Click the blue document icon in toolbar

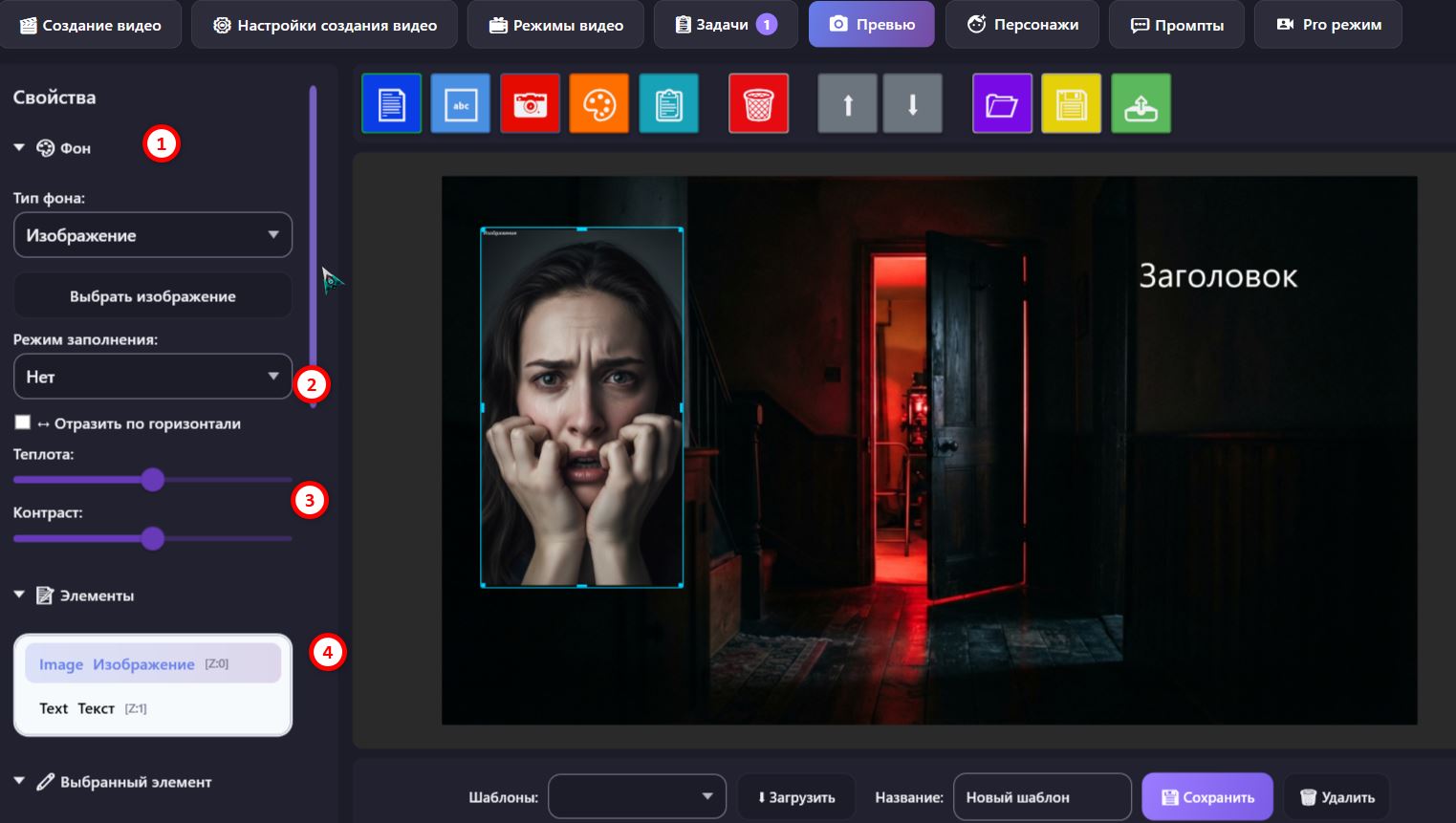coord(392,103)
